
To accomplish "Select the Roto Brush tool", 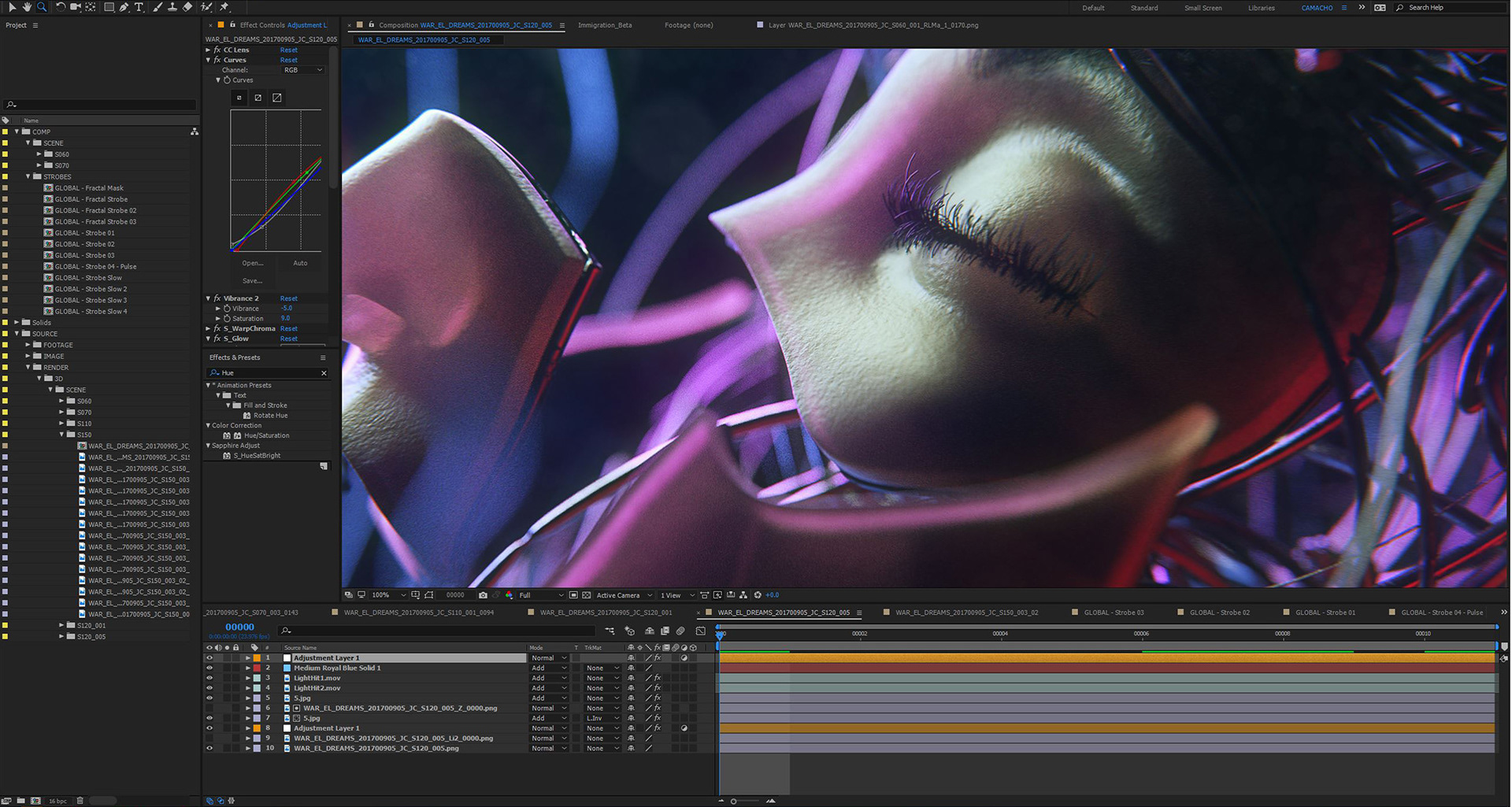I will pyautogui.click(x=206, y=7).
